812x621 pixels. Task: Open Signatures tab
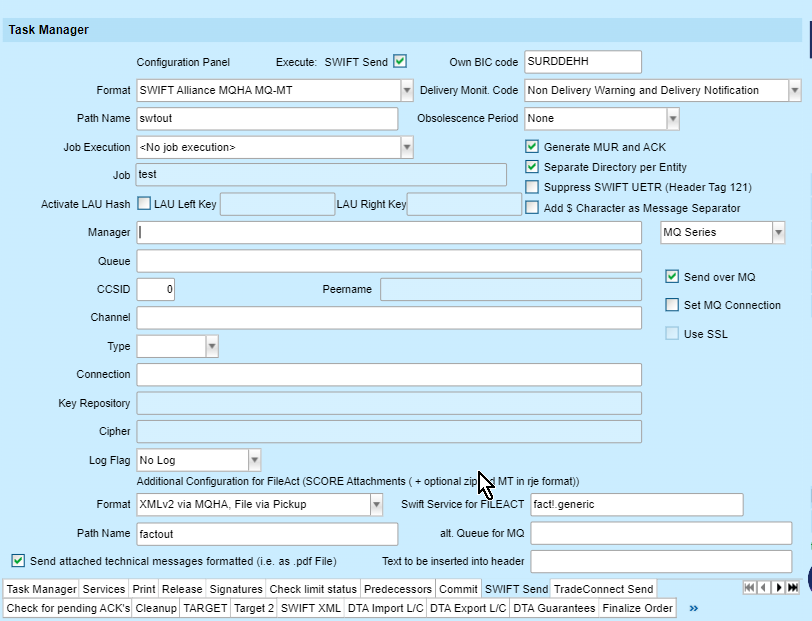click(x=236, y=589)
